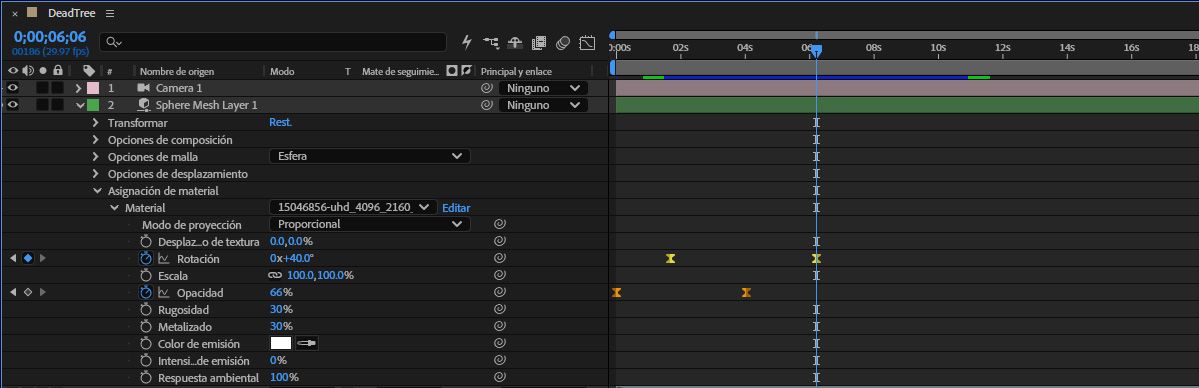Open the white Color de emisión swatch
The height and width of the screenshot is (388, 1199).
tap(281, 344)
